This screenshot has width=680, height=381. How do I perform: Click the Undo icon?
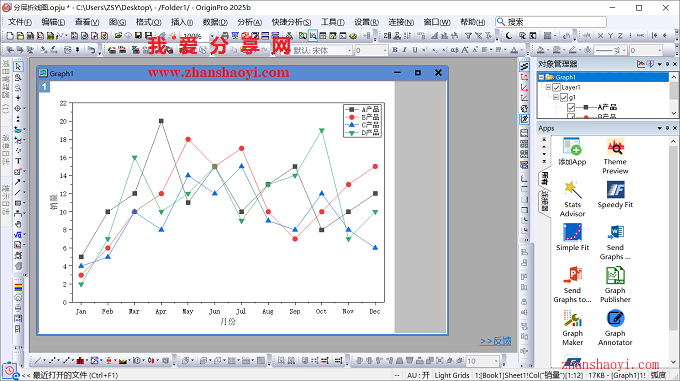[91, 50]
